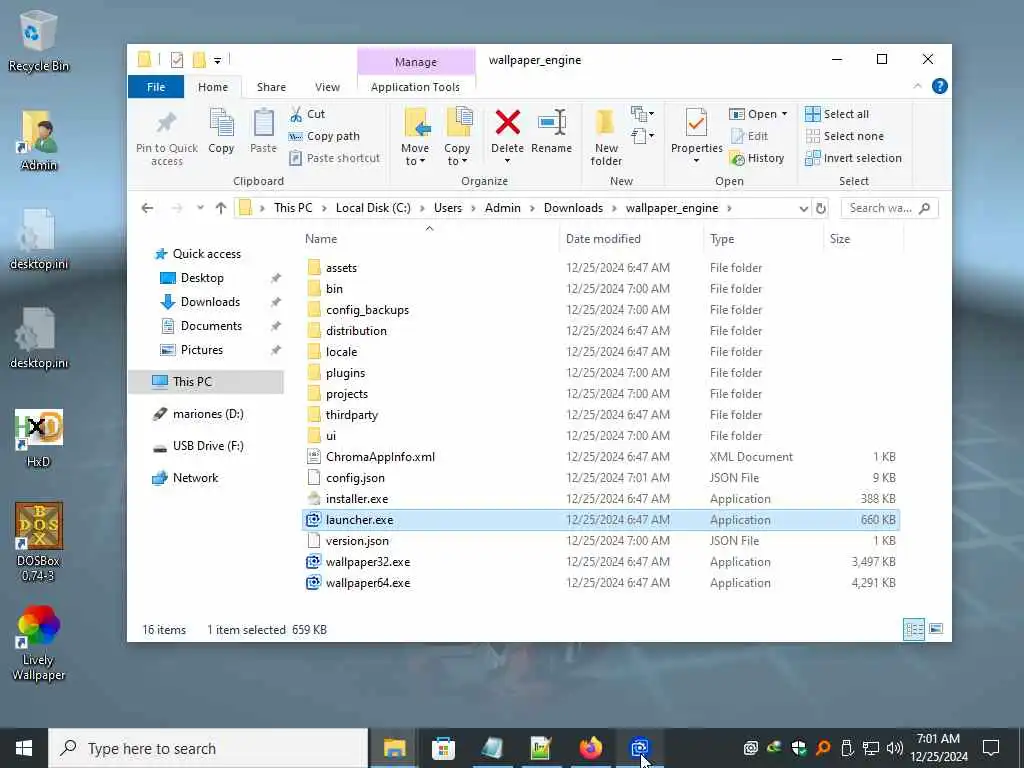Click the Pin to Quick access icon

tap(166, 123)
